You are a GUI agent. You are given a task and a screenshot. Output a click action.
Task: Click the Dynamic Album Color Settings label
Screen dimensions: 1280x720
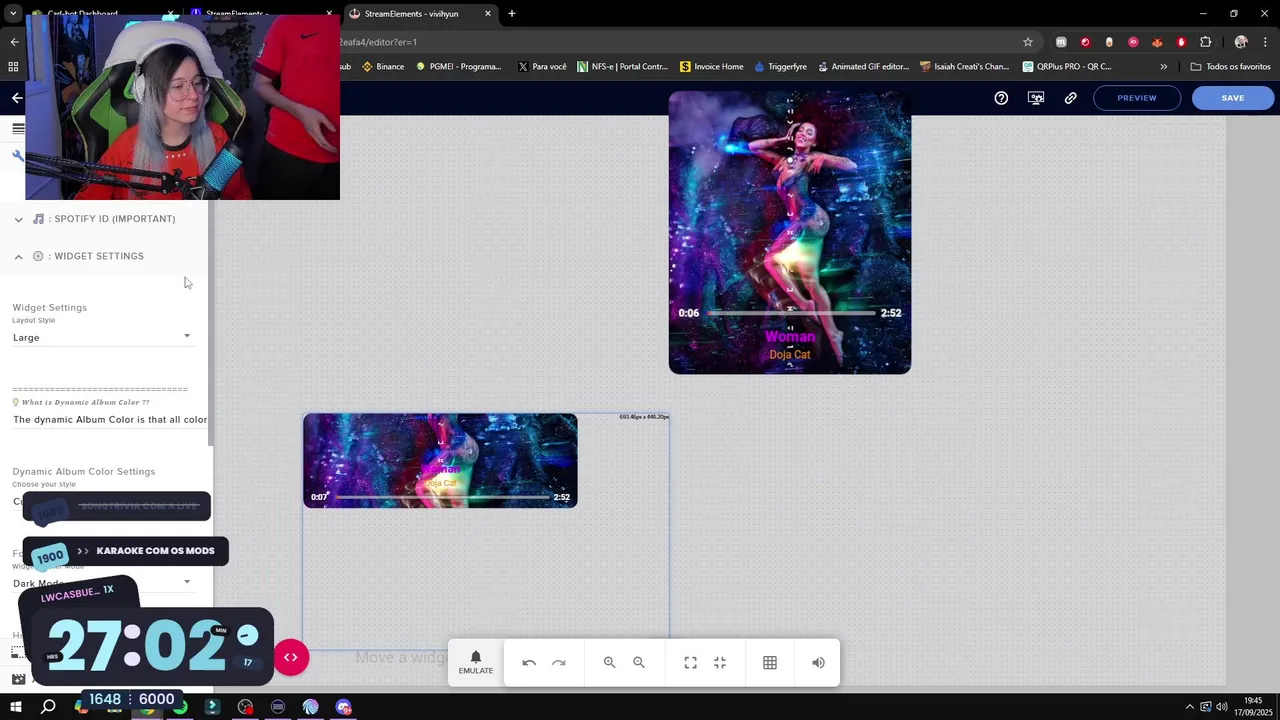click(x=84, y=472)
